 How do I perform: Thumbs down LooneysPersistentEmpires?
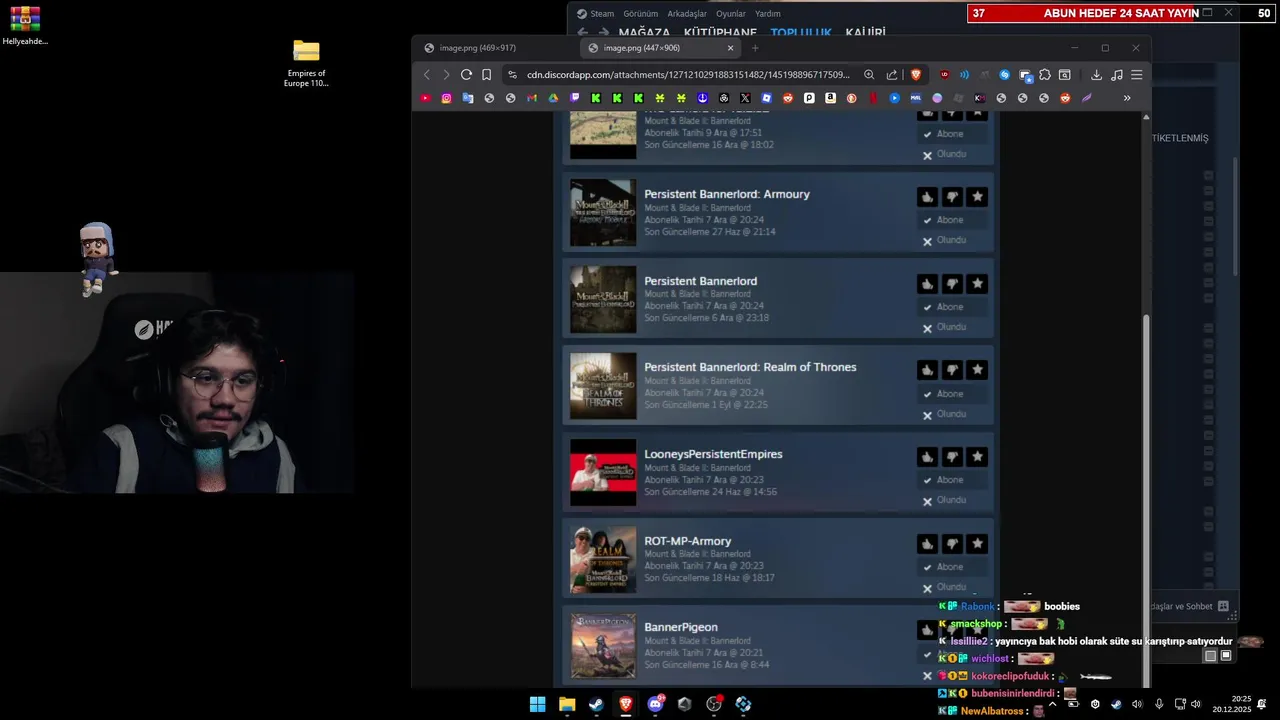click(953, 457)
